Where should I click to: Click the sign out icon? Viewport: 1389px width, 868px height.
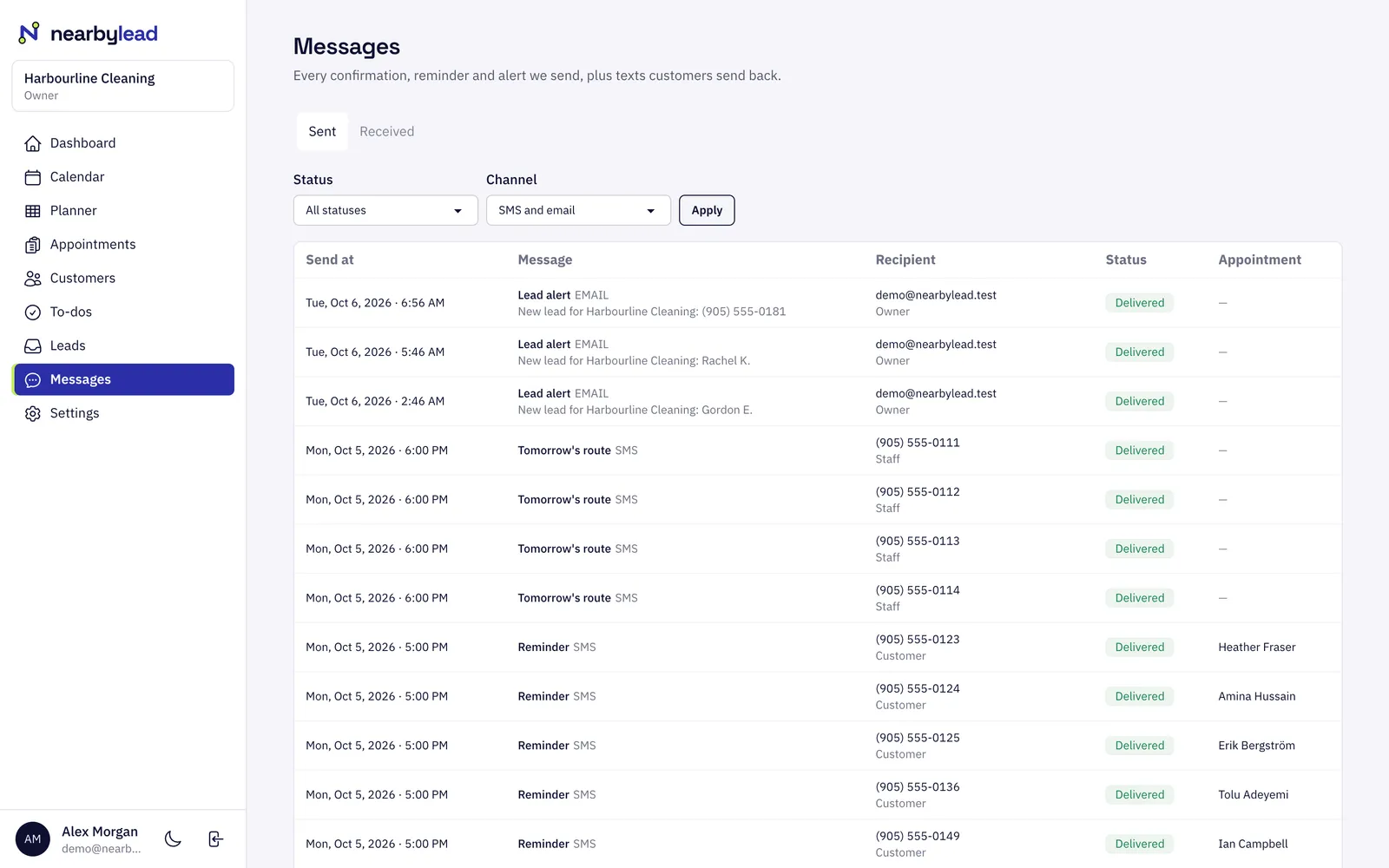[216, 838]
